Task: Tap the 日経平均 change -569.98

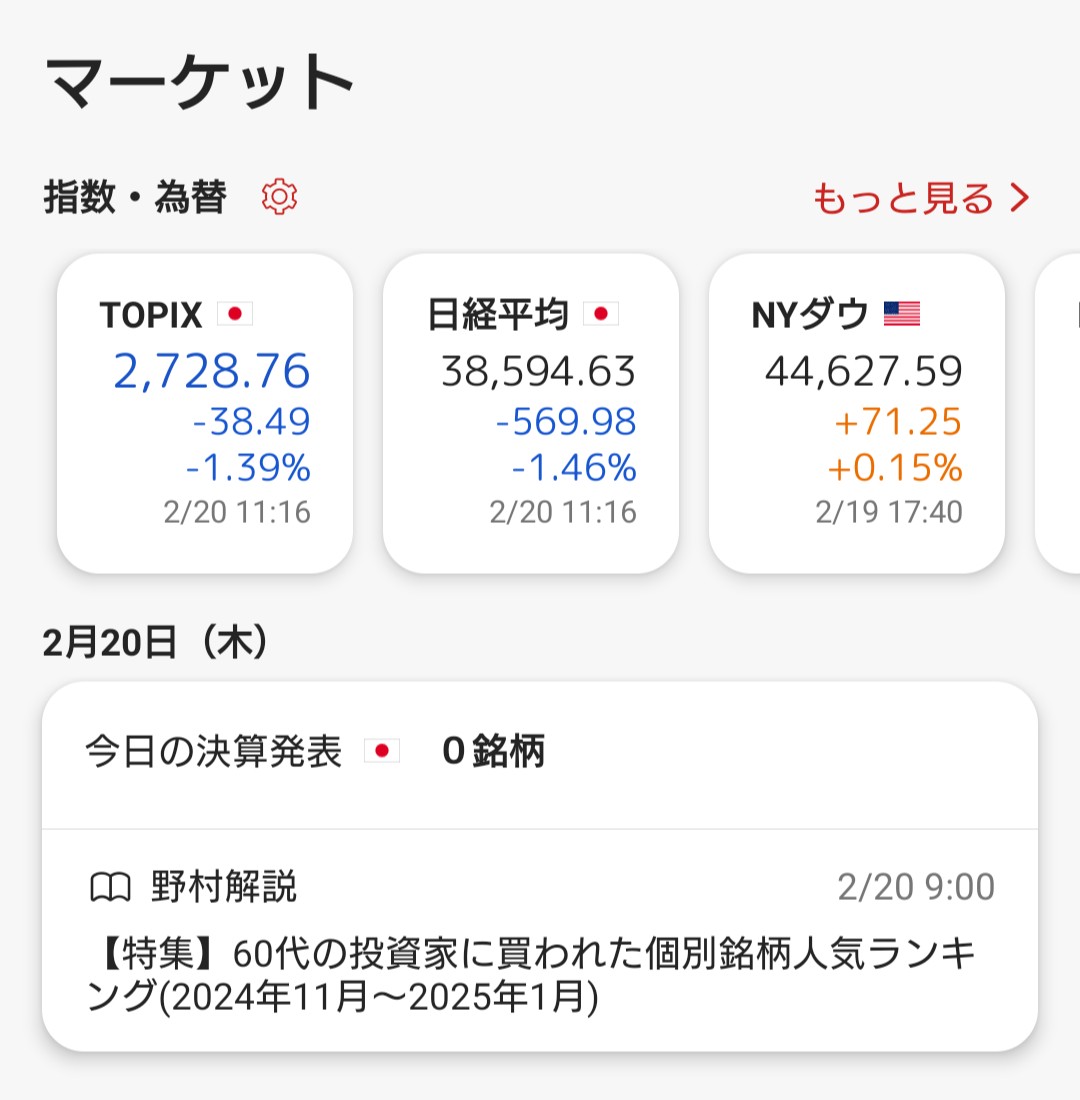Action: 566,422
